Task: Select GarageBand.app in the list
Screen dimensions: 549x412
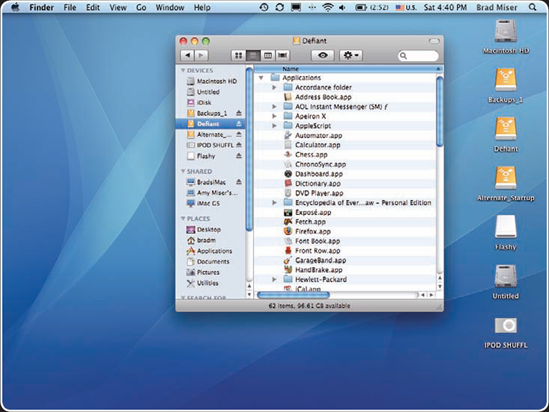Action: tap(345, 260)
